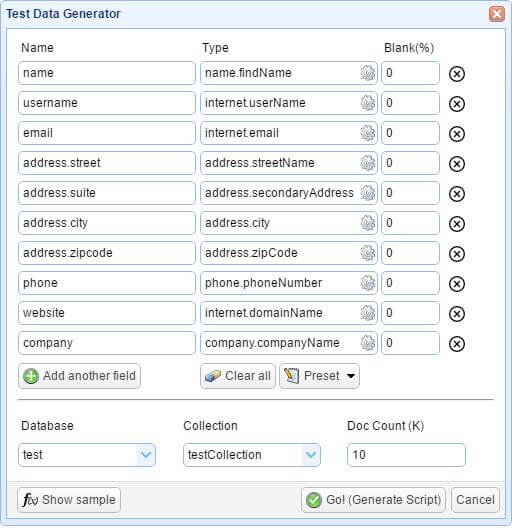
Task: Click the phone Name input box
Action: pyautogui.click(x=107, y=283)
